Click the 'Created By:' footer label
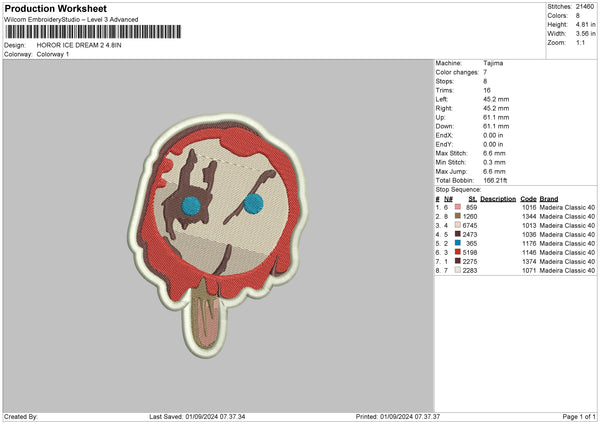 (21, 416)
